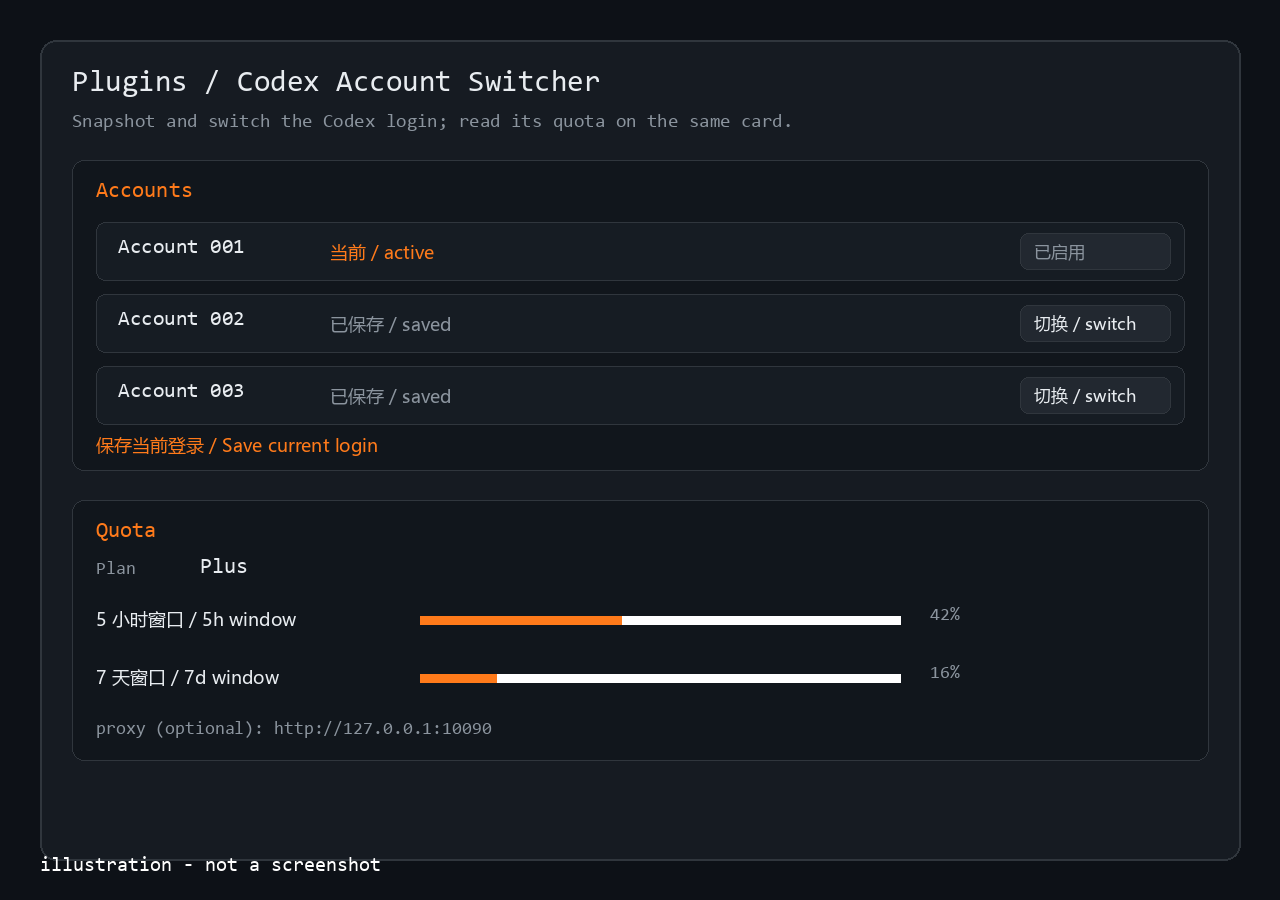The height and width of the screenshot is (900, 1280).
Task: Click the 16% usage value
Action: pyautogui.click(x=945, y=672)
